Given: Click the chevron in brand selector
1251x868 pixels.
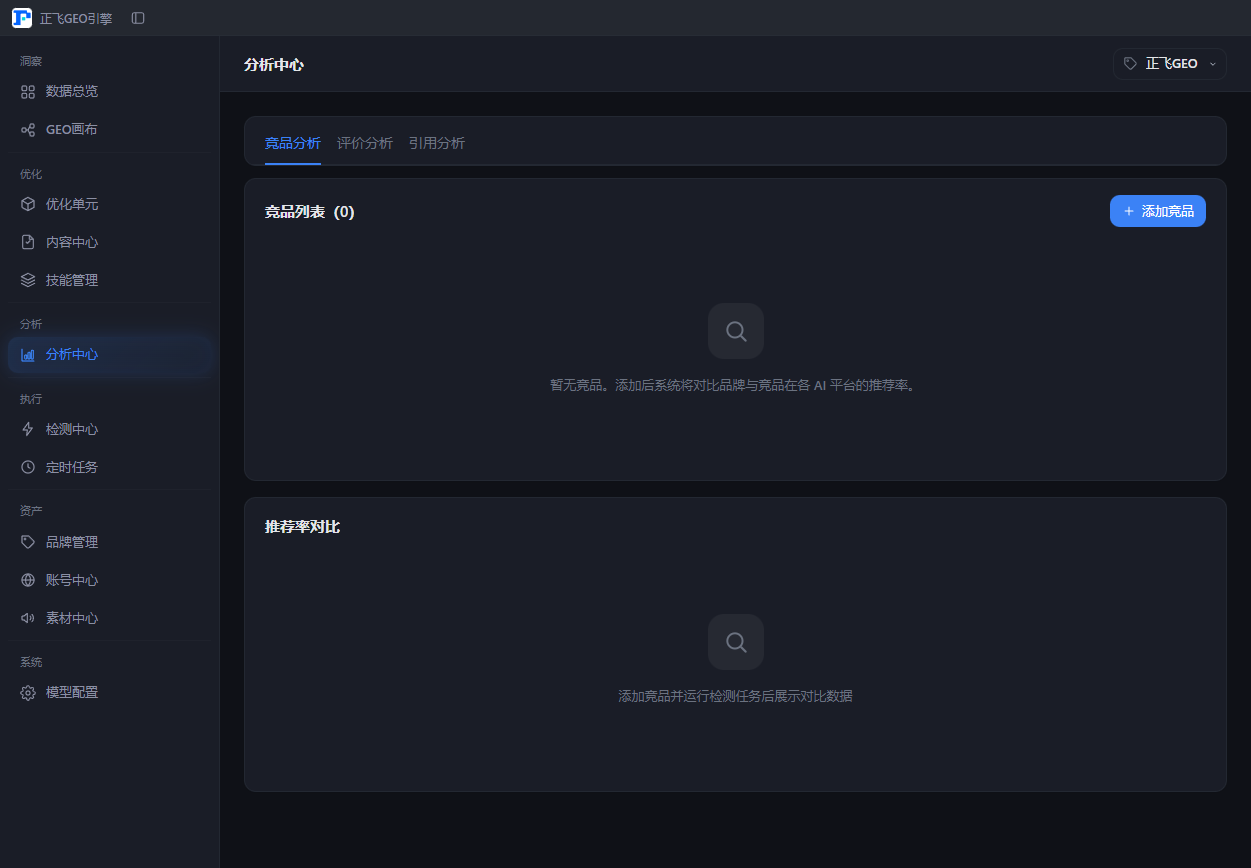Looking at the screenshot, I should [x=1213, y=64].
